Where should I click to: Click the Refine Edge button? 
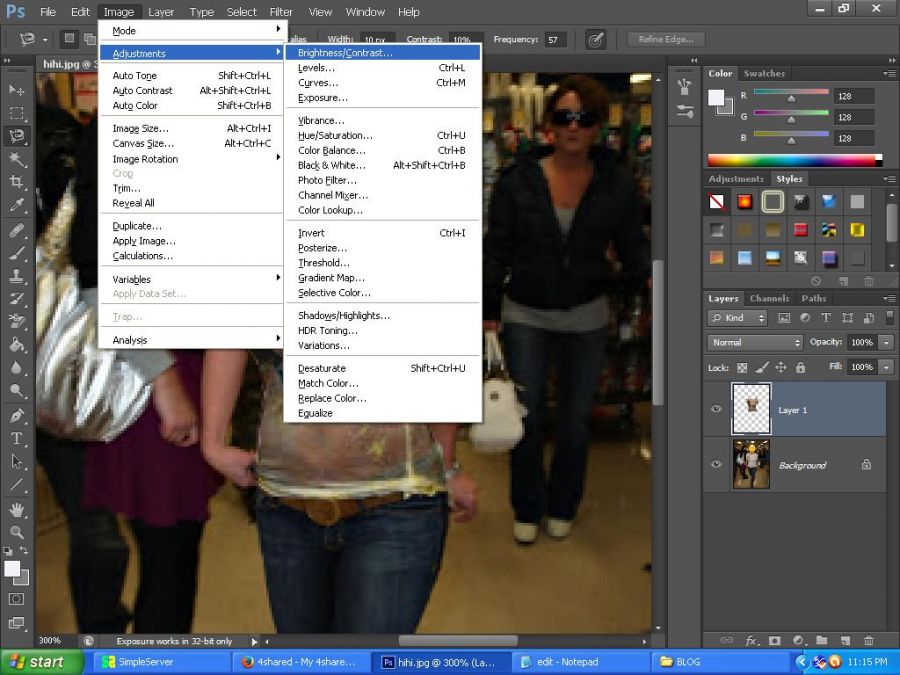click(666, 39)
